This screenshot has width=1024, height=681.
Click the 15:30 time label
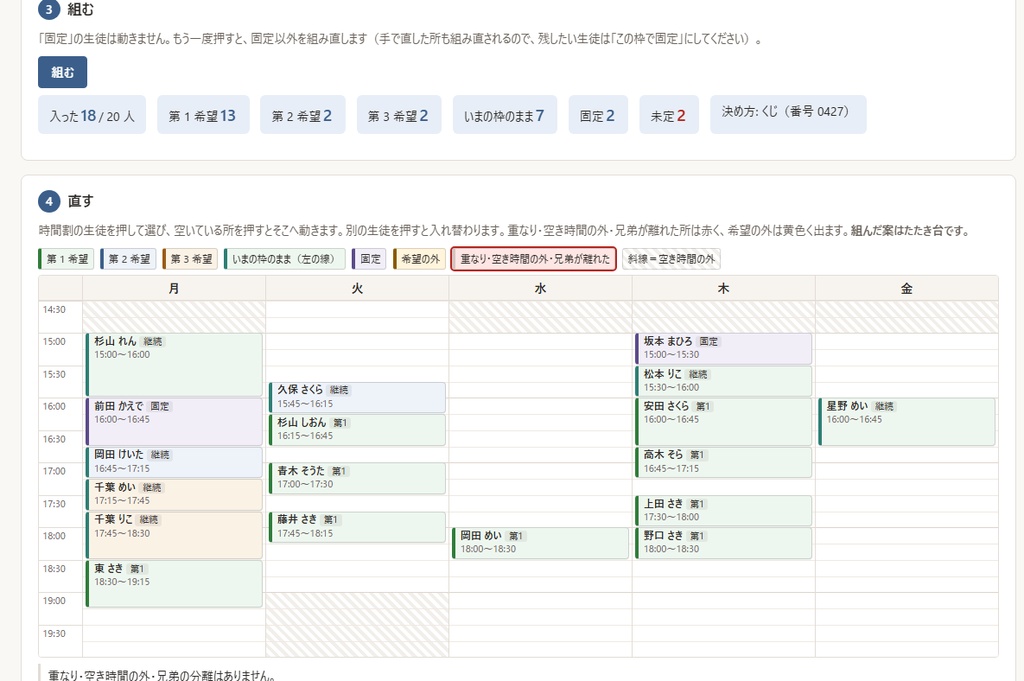54,374
